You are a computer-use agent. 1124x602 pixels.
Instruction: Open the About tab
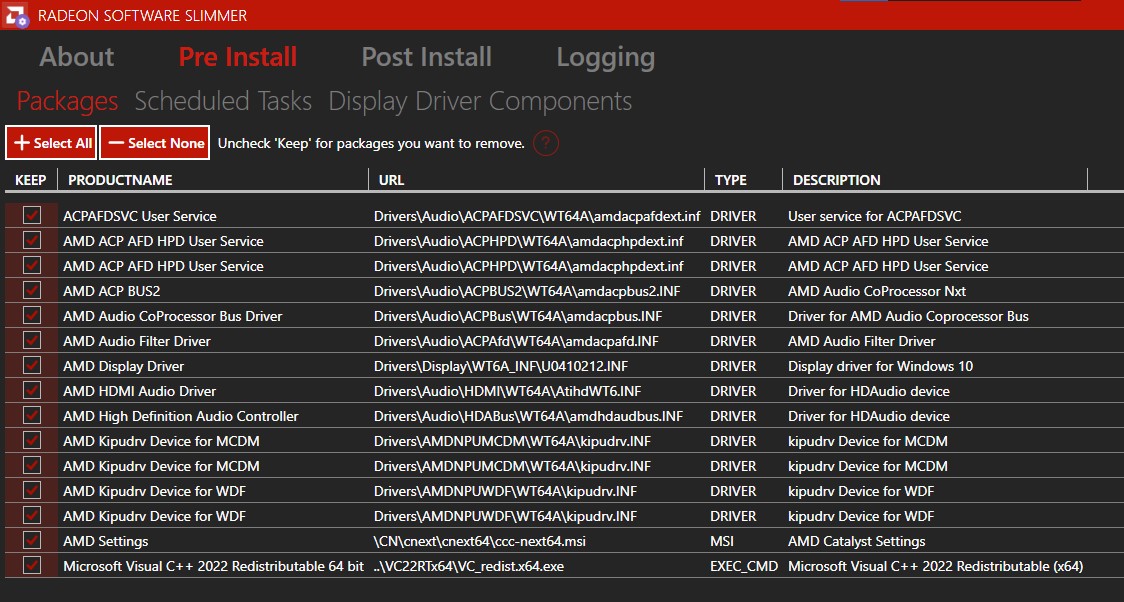click(77, 57)
